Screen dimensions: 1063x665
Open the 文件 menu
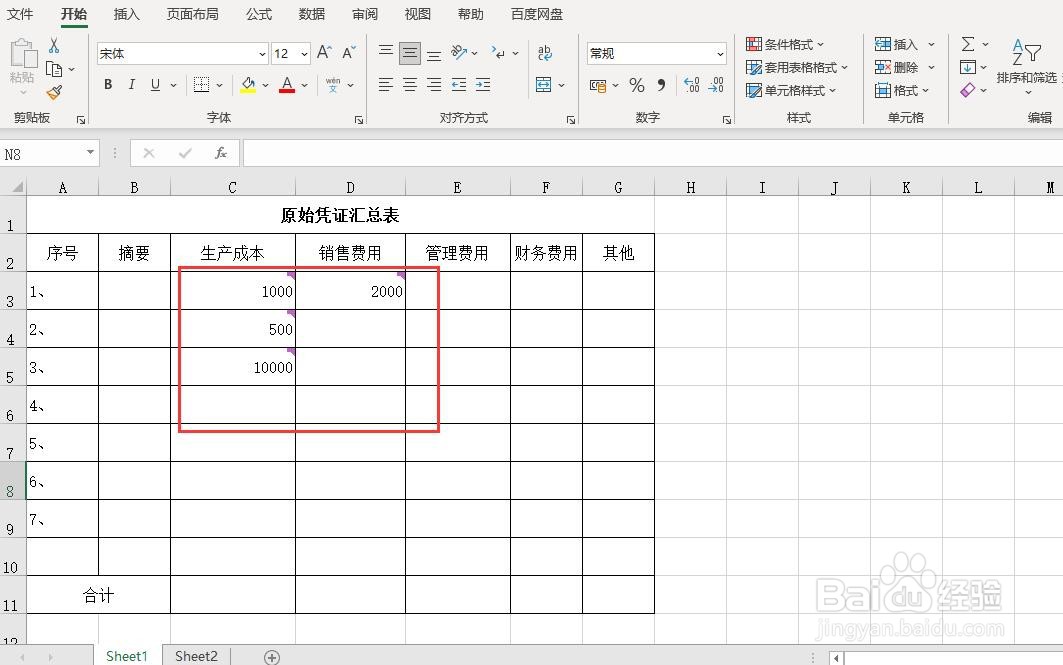pos(20,14)
